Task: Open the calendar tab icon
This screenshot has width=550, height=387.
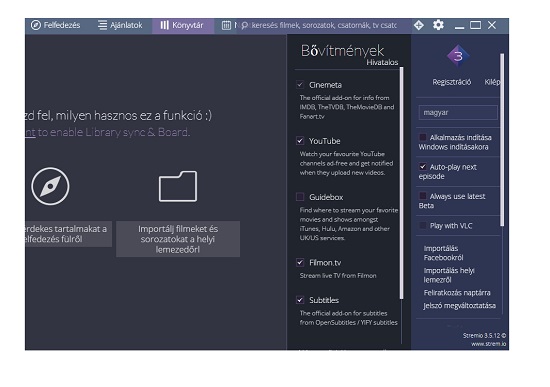Action: tap(226, 25)
